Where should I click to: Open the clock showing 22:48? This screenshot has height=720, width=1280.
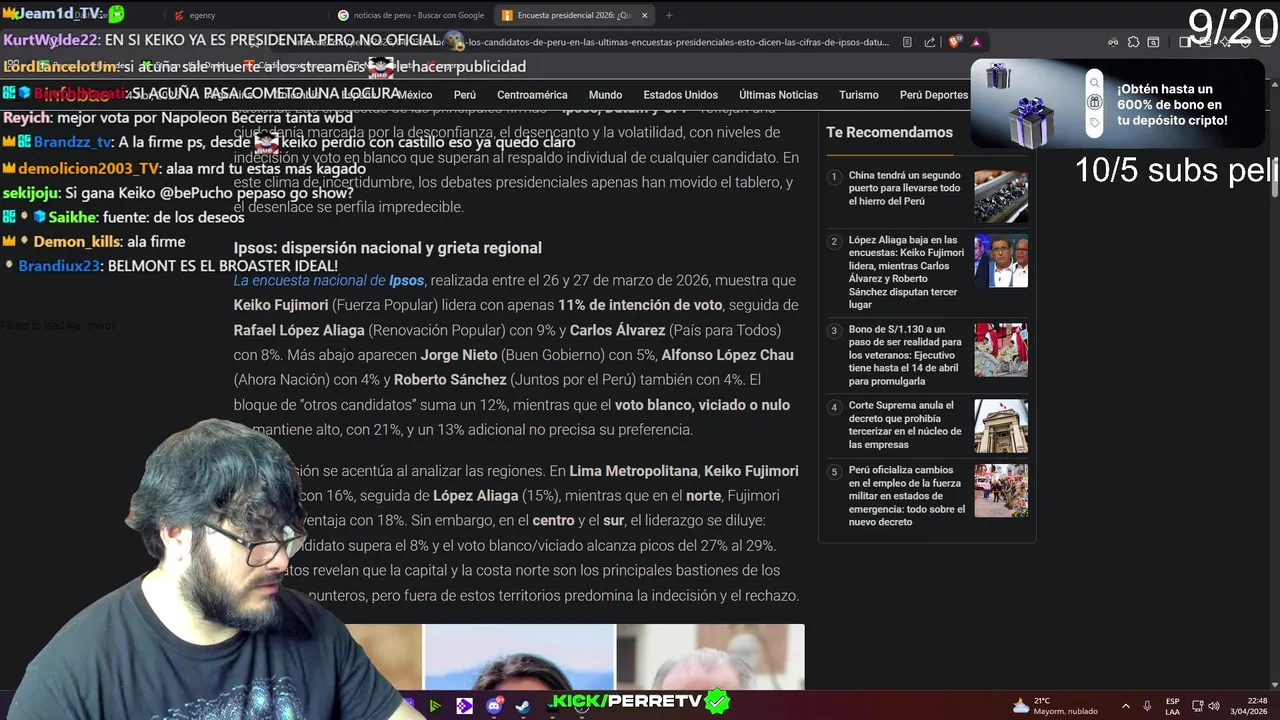pyautogui.click(x=1248, y=706)
